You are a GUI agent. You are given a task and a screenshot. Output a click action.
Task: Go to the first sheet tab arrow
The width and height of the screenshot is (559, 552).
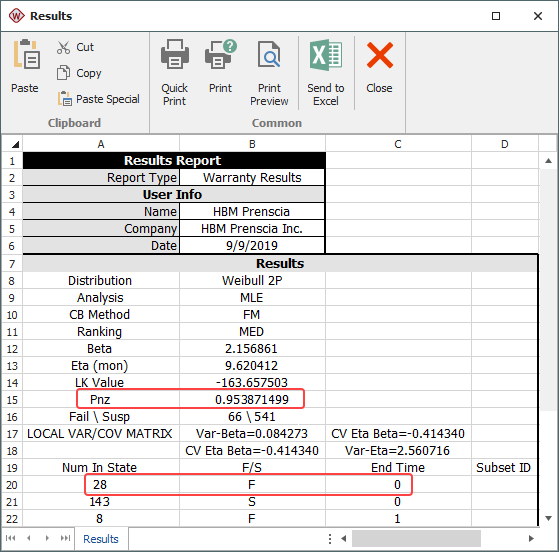tap(11, 538)
